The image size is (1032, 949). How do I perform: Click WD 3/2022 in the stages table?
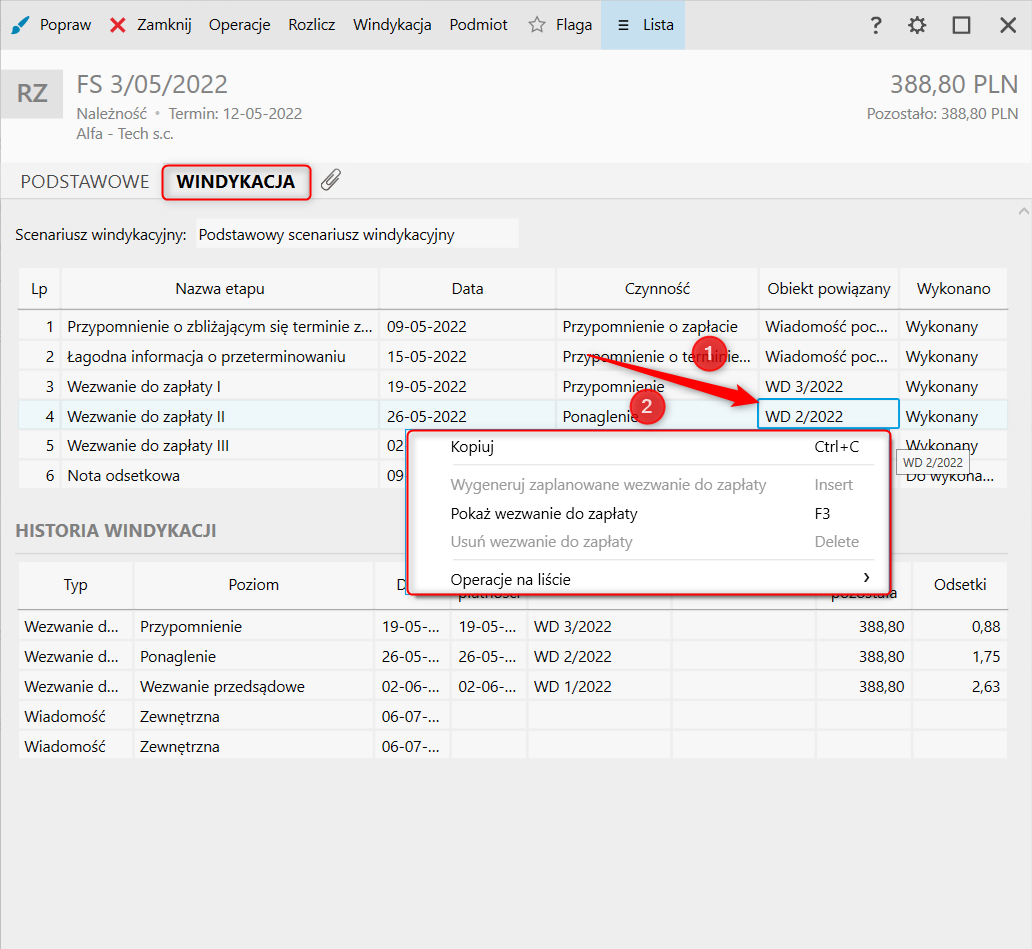pyautogui.click(x=804, y=386)
